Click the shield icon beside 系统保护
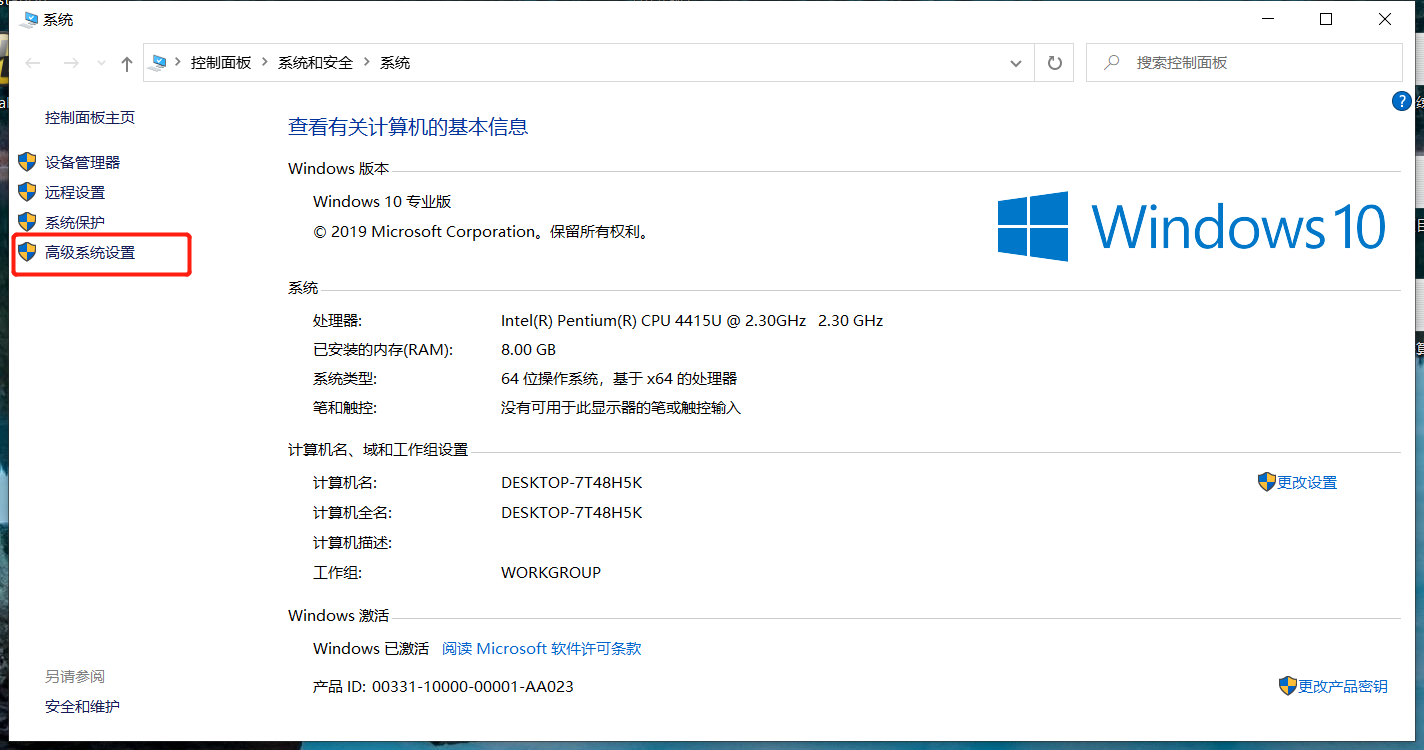The height and width of the screenshot is (750, 1424). point(27,222)
